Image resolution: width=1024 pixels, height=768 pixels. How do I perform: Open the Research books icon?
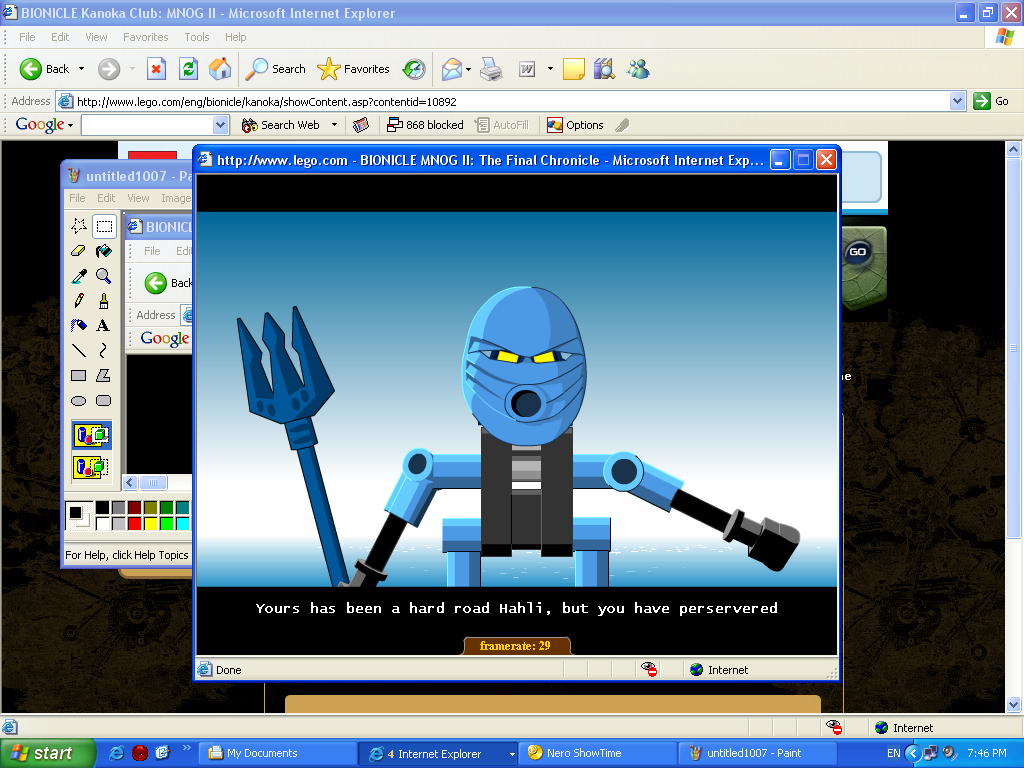[605, 69]
